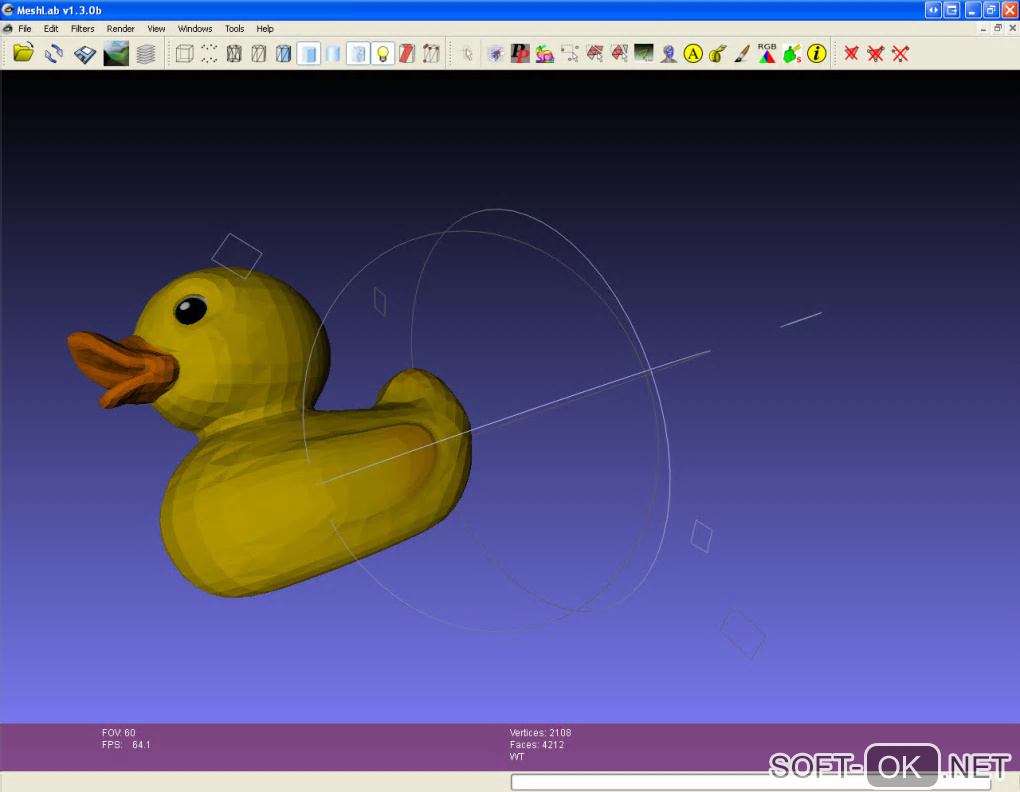Open a mesh file with folder icon

tap(23, 53)
